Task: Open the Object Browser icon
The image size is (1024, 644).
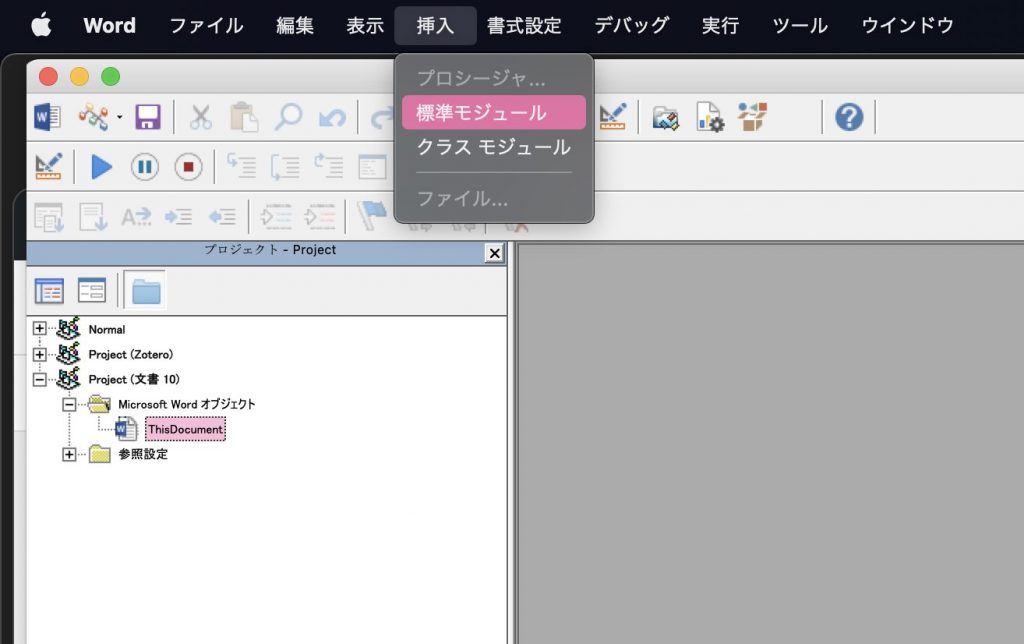Action: coord(752,117)
